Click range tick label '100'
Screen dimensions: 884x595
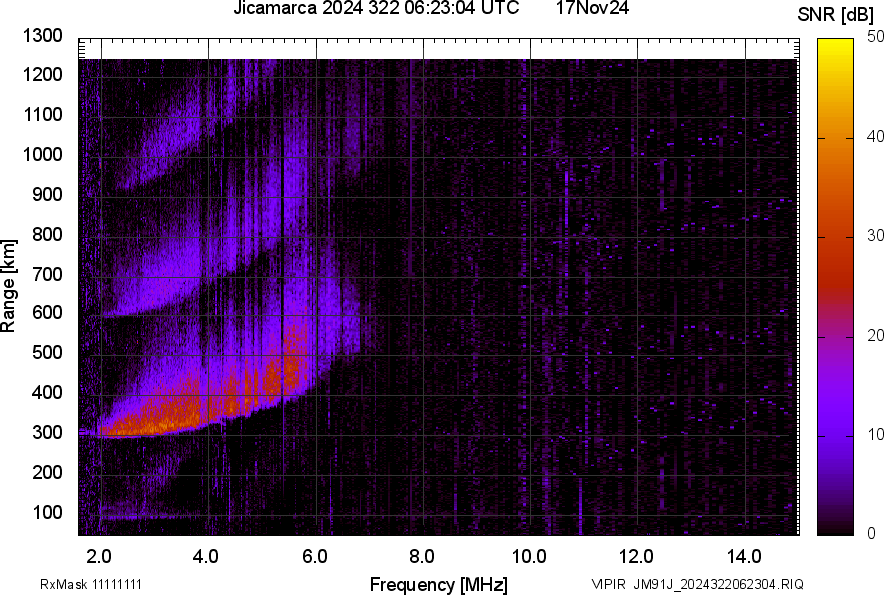(x=47, y=512)
